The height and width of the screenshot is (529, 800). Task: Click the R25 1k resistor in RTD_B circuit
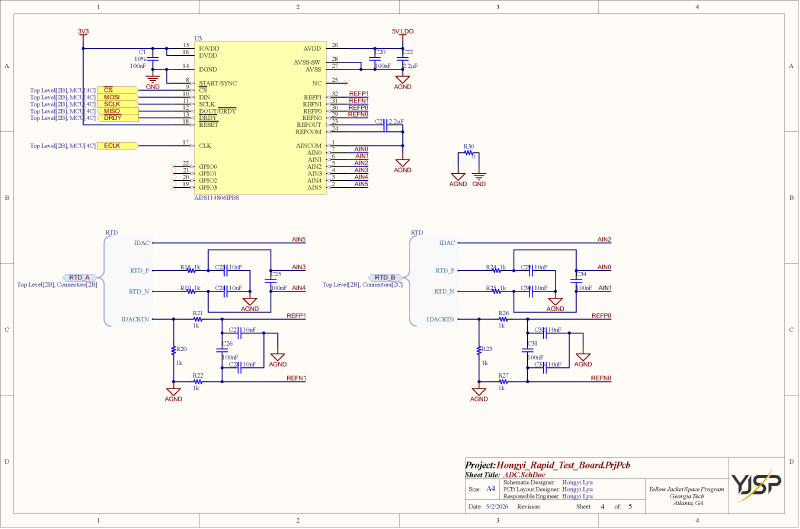tap(496, 291)
